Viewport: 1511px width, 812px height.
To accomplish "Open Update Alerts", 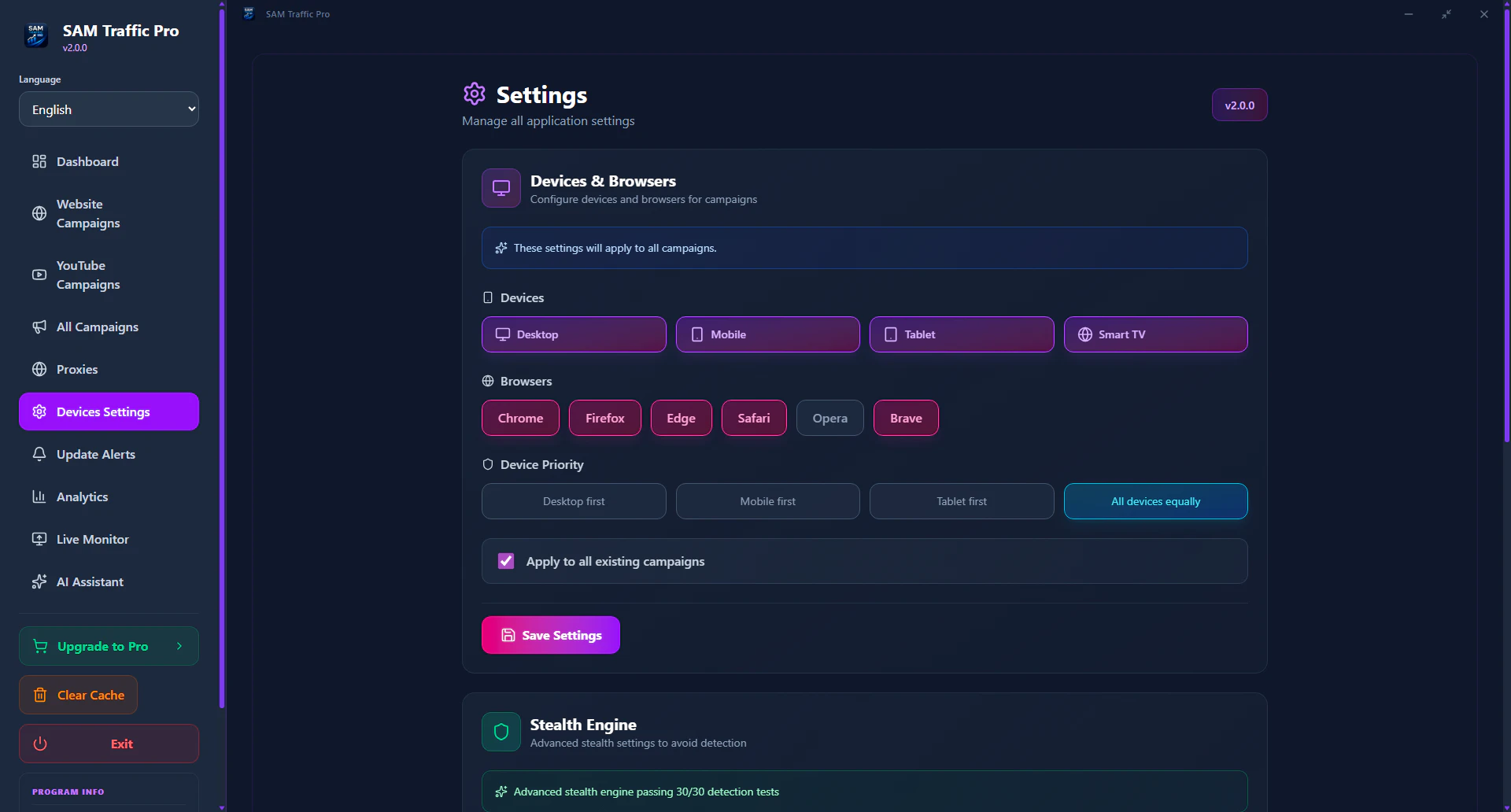I will click(109, 454).
